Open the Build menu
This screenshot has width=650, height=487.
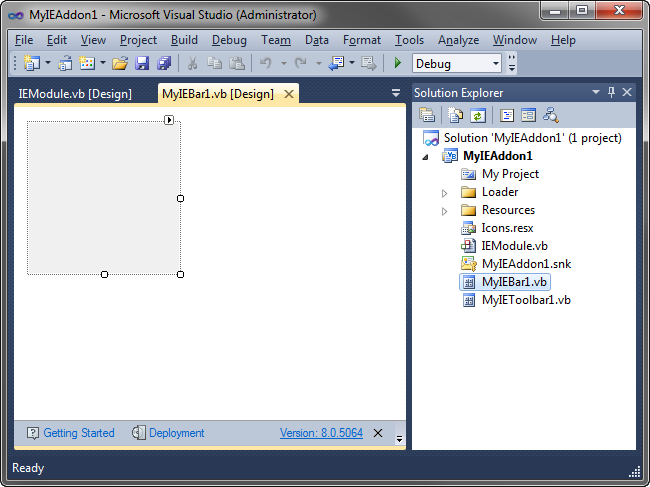coord(184,40)
